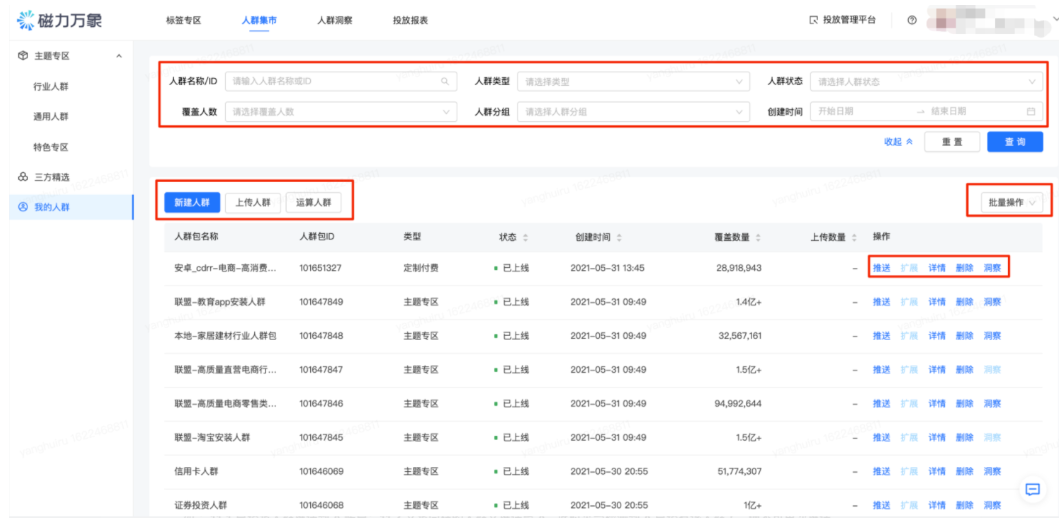Click 推送 for 信用卡人群 row
The width and height of the screenshot is (1060, 519).
882,471
